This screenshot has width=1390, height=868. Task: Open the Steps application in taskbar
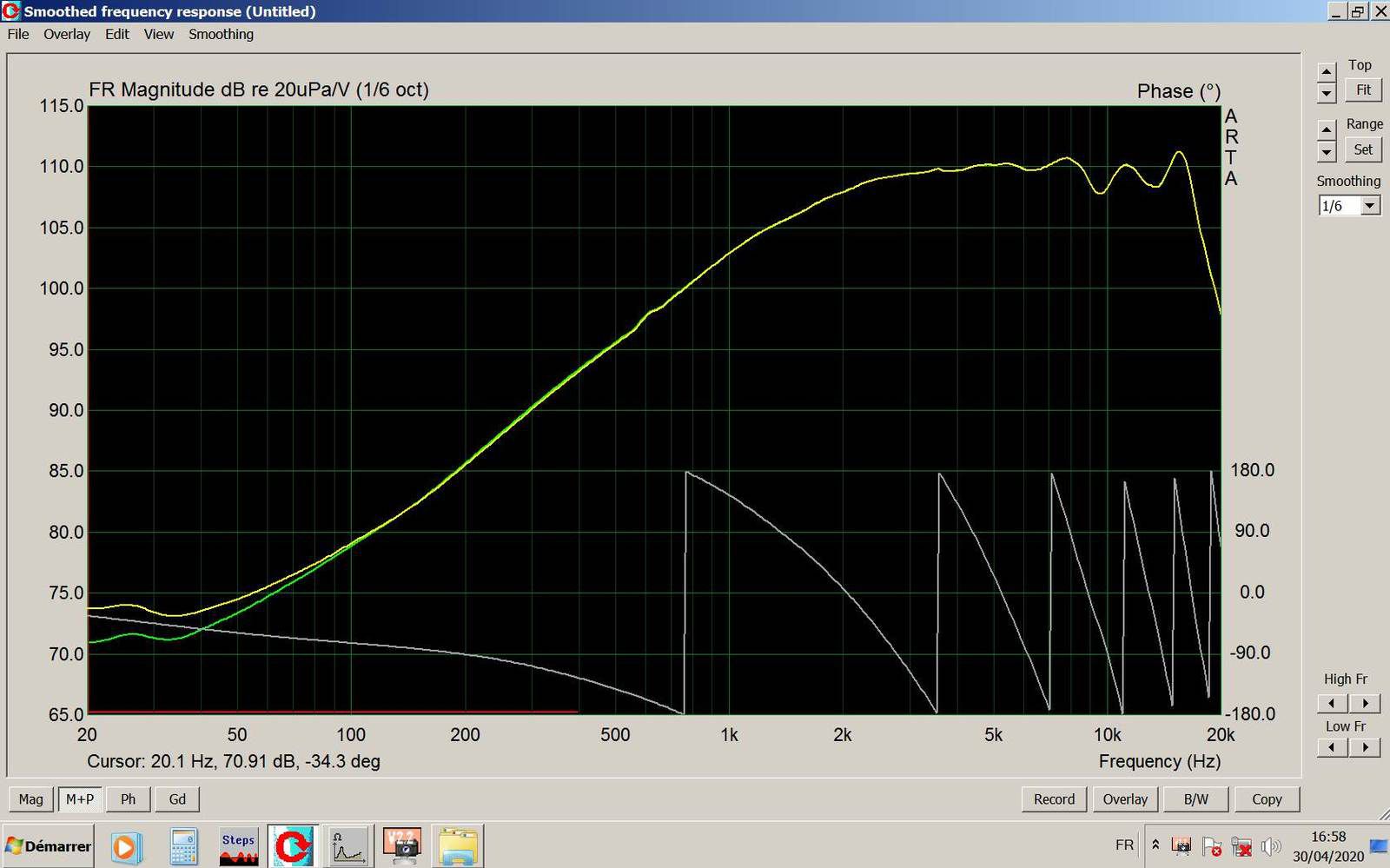(238, 846)
